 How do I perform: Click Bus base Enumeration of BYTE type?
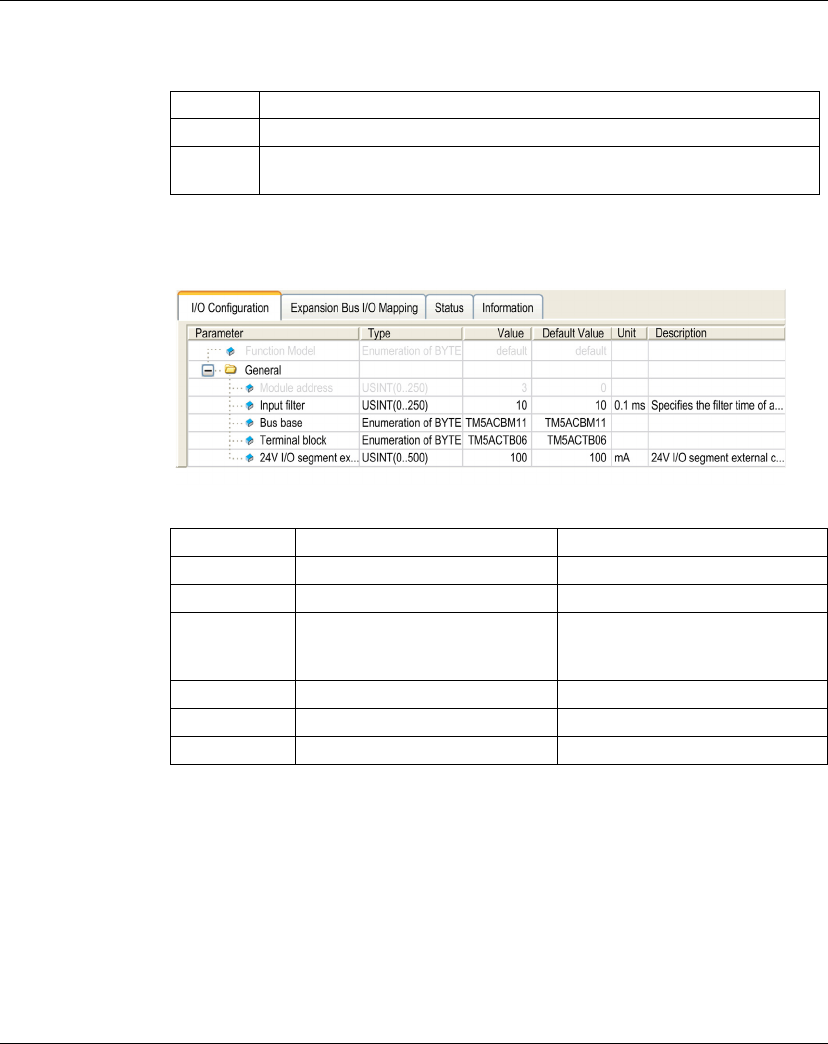pos(411,423)
